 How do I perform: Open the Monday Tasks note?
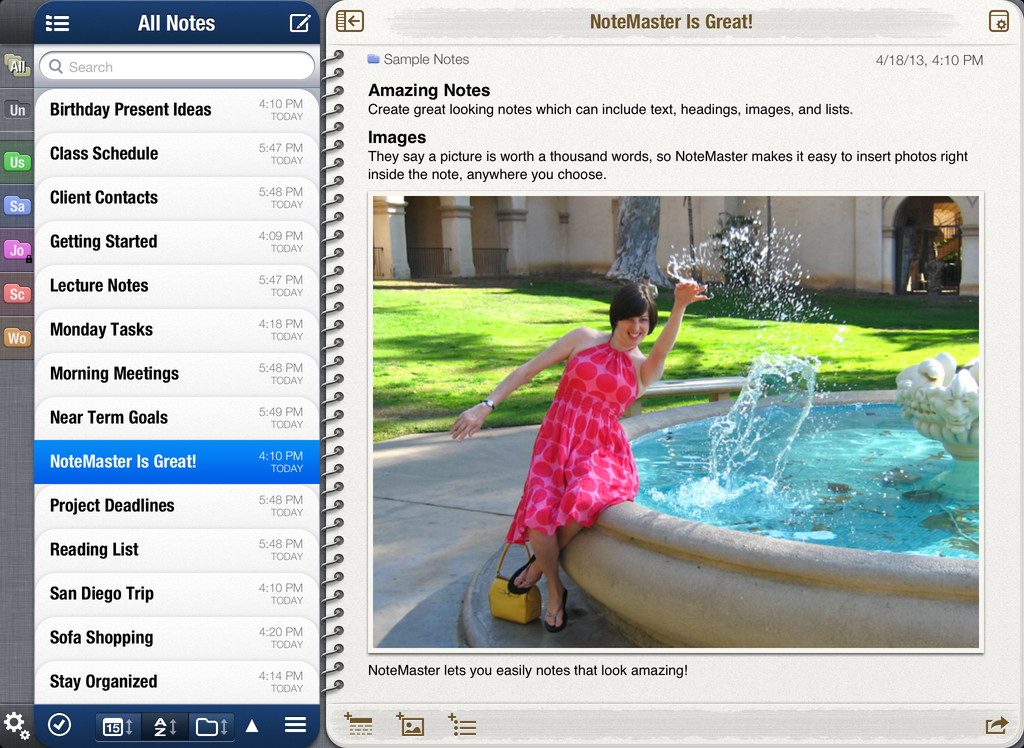(x=177, y=329)
